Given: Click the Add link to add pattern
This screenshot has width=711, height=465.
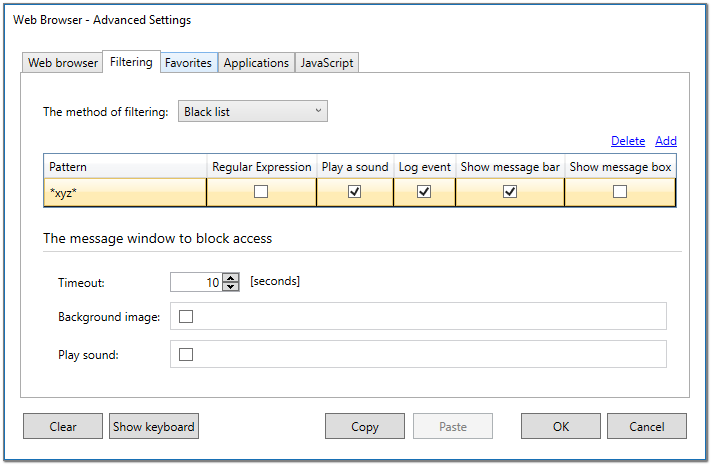Looking at the screenshot, I should pyautogui.click(x=666, y=141).
